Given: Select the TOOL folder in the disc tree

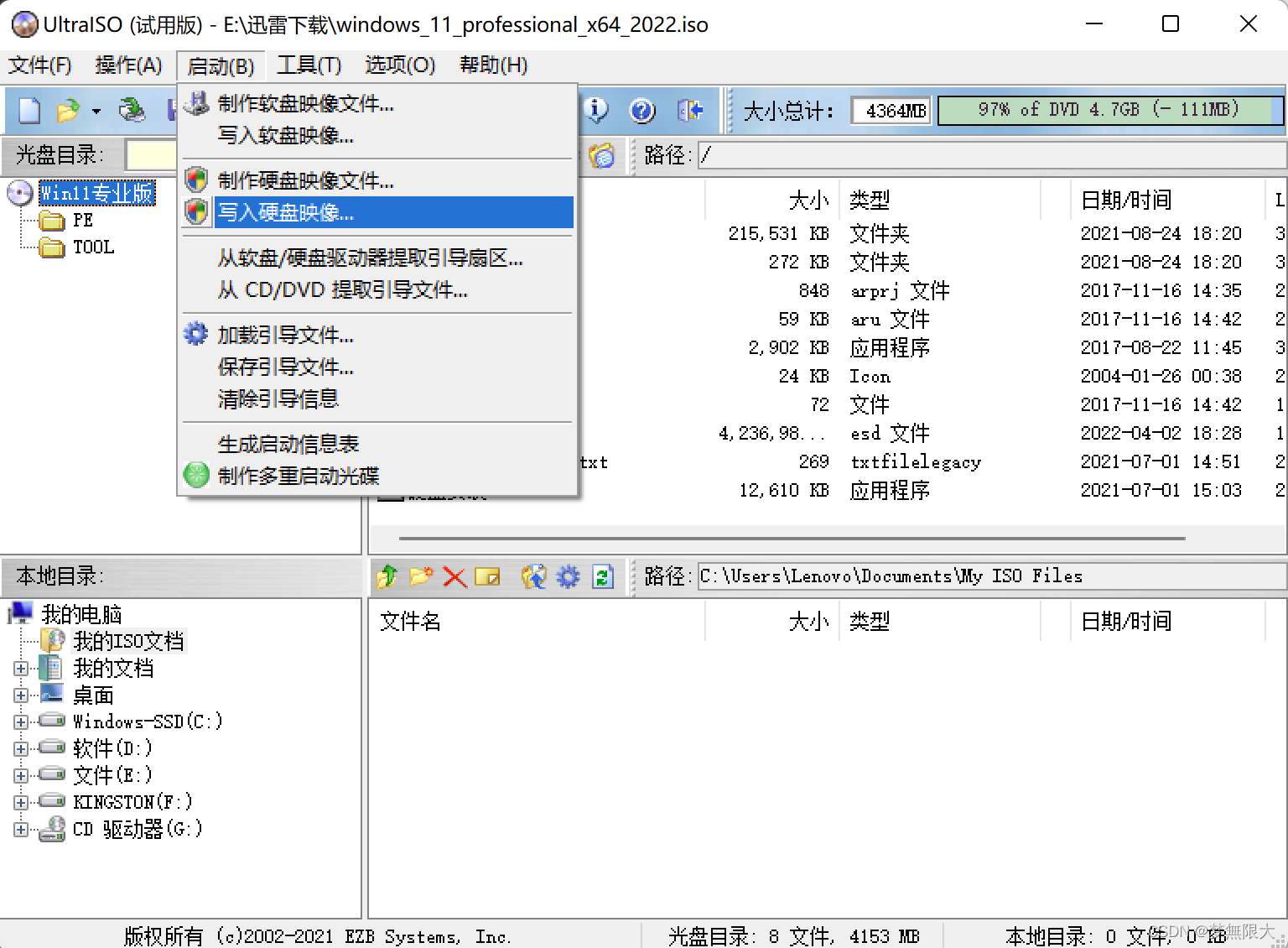Looking at the screenshot, I should pos(93,247).
